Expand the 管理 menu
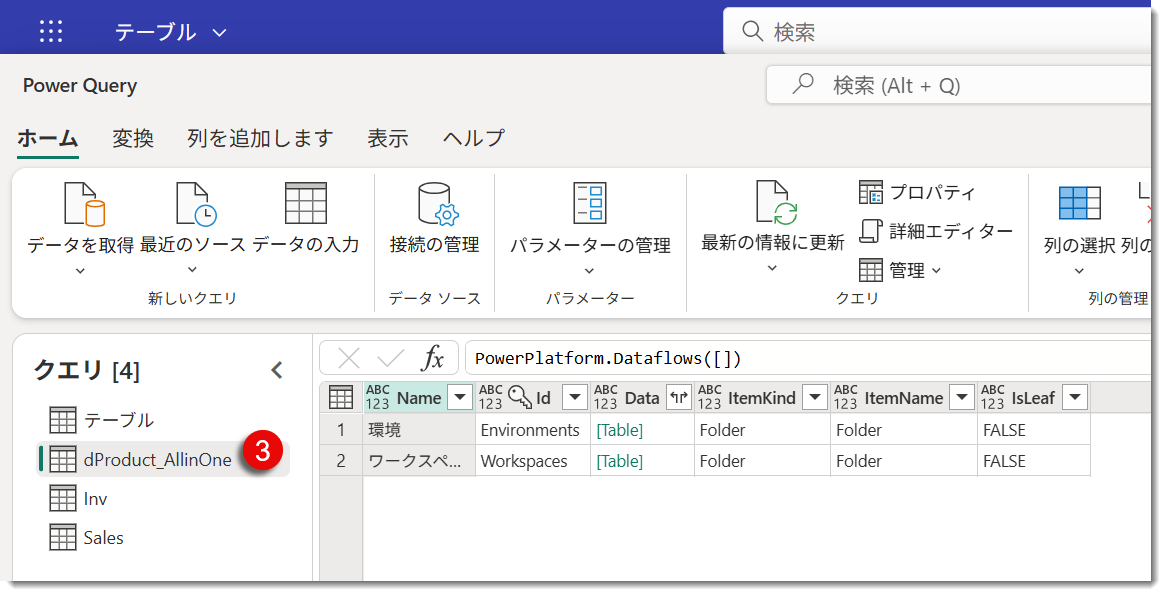The height and width of the screenshot is (596, 1166). [901, 270]
